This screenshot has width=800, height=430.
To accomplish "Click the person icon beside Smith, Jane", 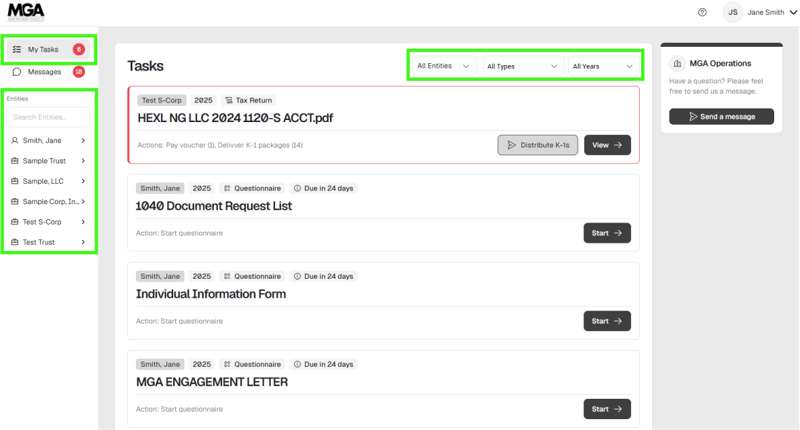I will 15,141.
